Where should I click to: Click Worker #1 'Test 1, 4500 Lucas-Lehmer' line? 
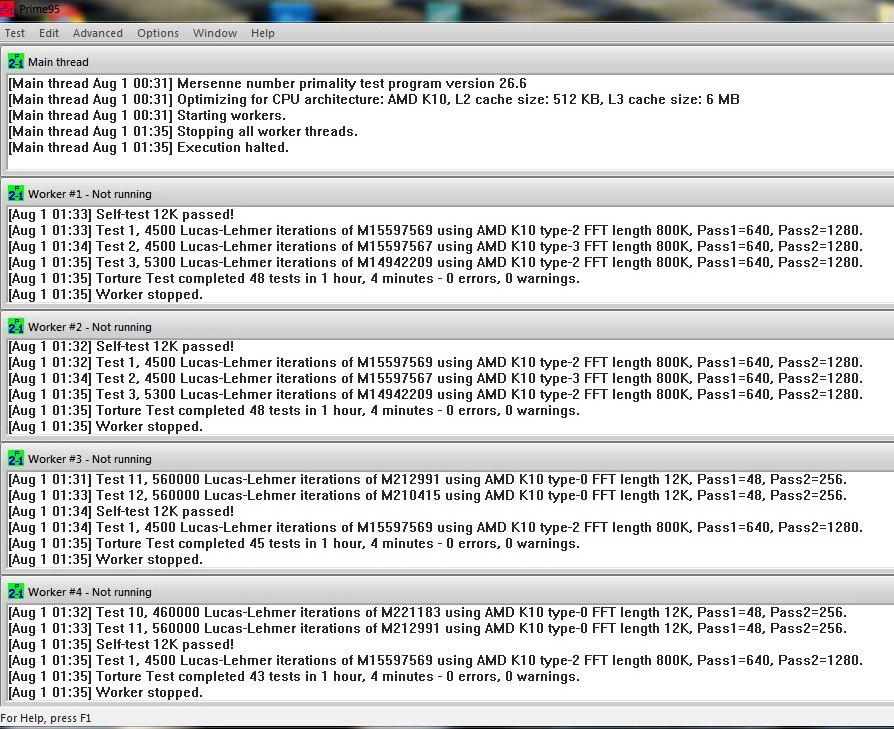(x=436, y=230)
